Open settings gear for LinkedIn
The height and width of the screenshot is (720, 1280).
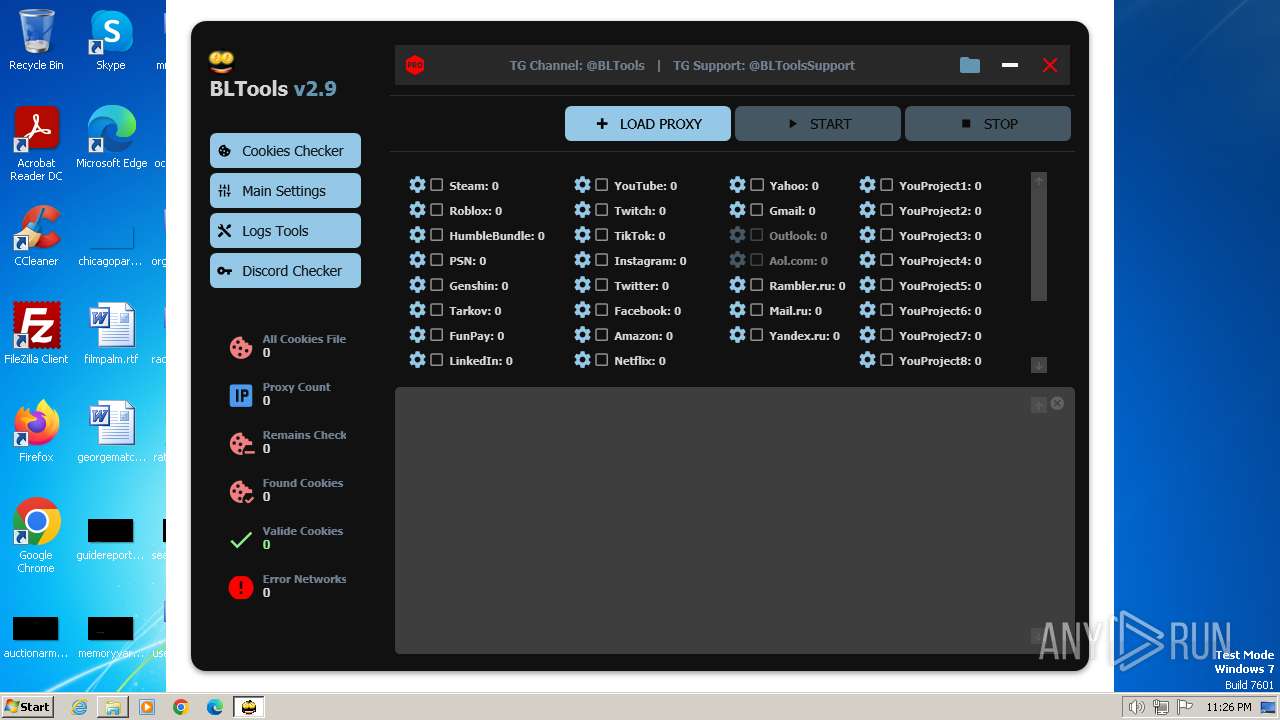tap(418, 360)
